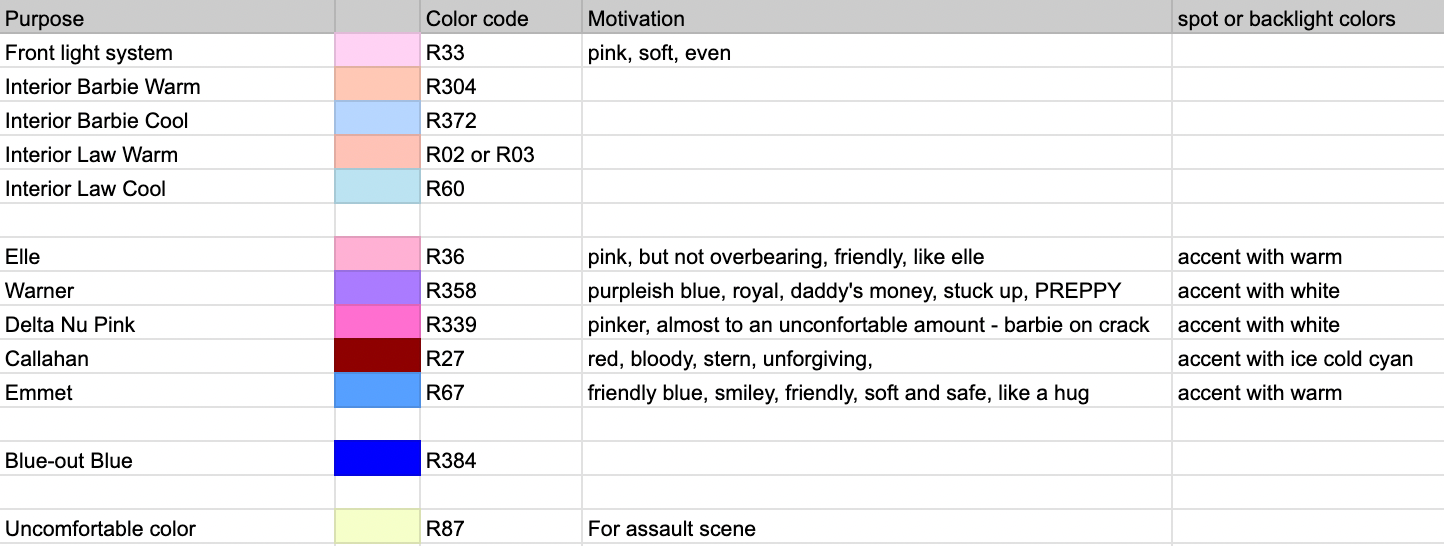Select the purple Warner color swatch
The height and width of the screenshot is (546, 1444).
(x=377, y=290)
